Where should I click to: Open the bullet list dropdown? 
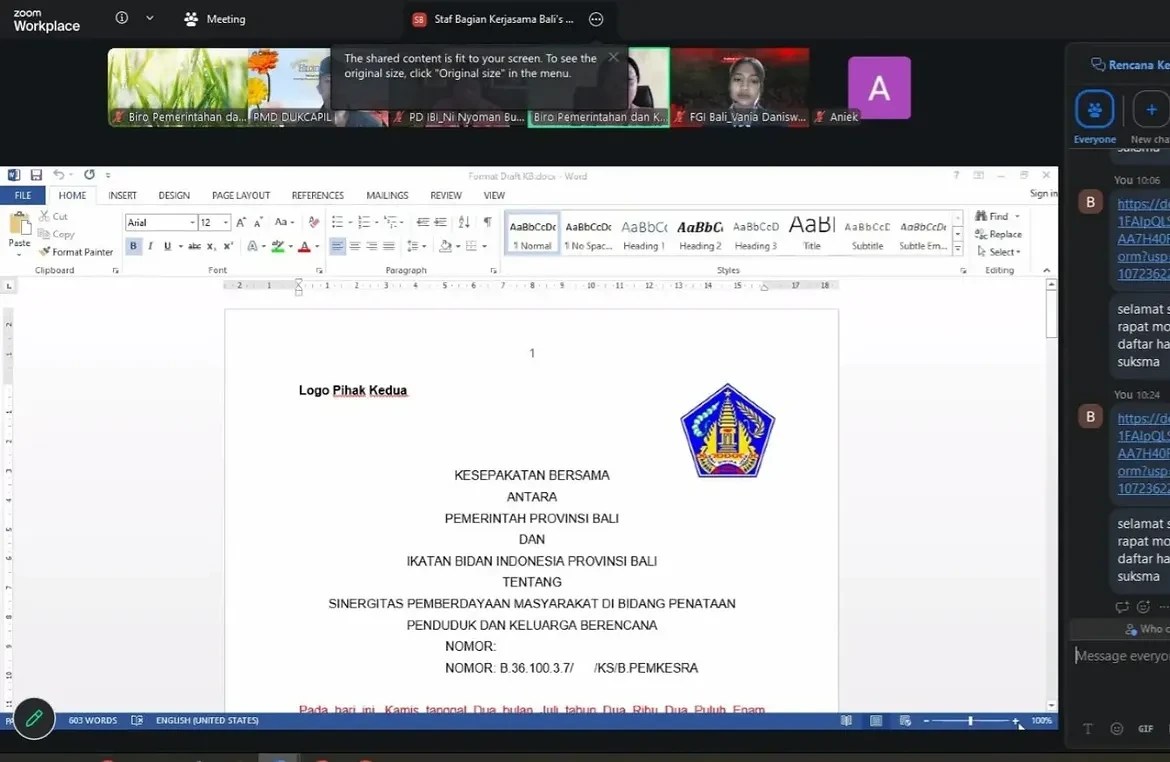[x=350, y=222]
